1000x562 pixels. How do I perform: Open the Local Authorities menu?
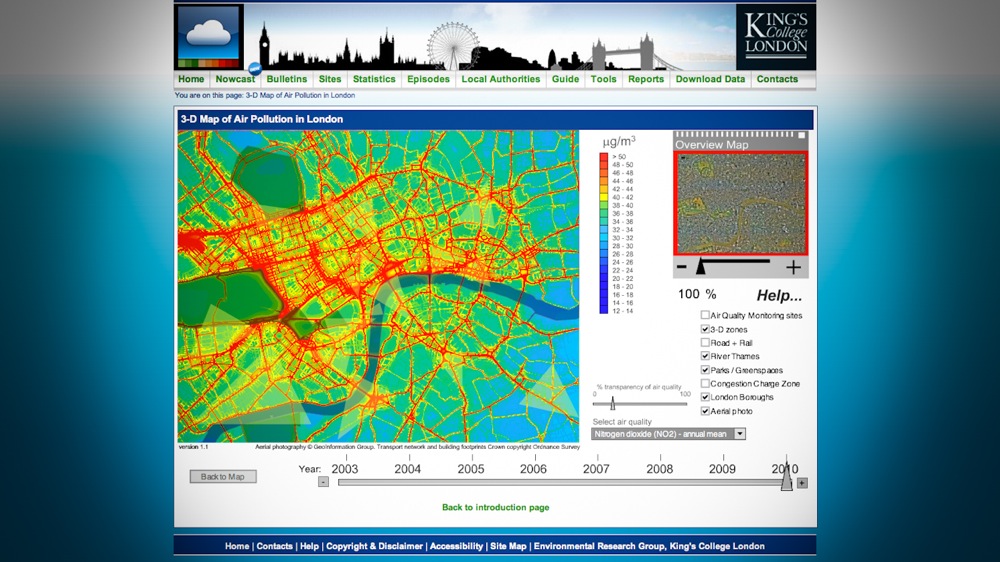pos(500,79)
